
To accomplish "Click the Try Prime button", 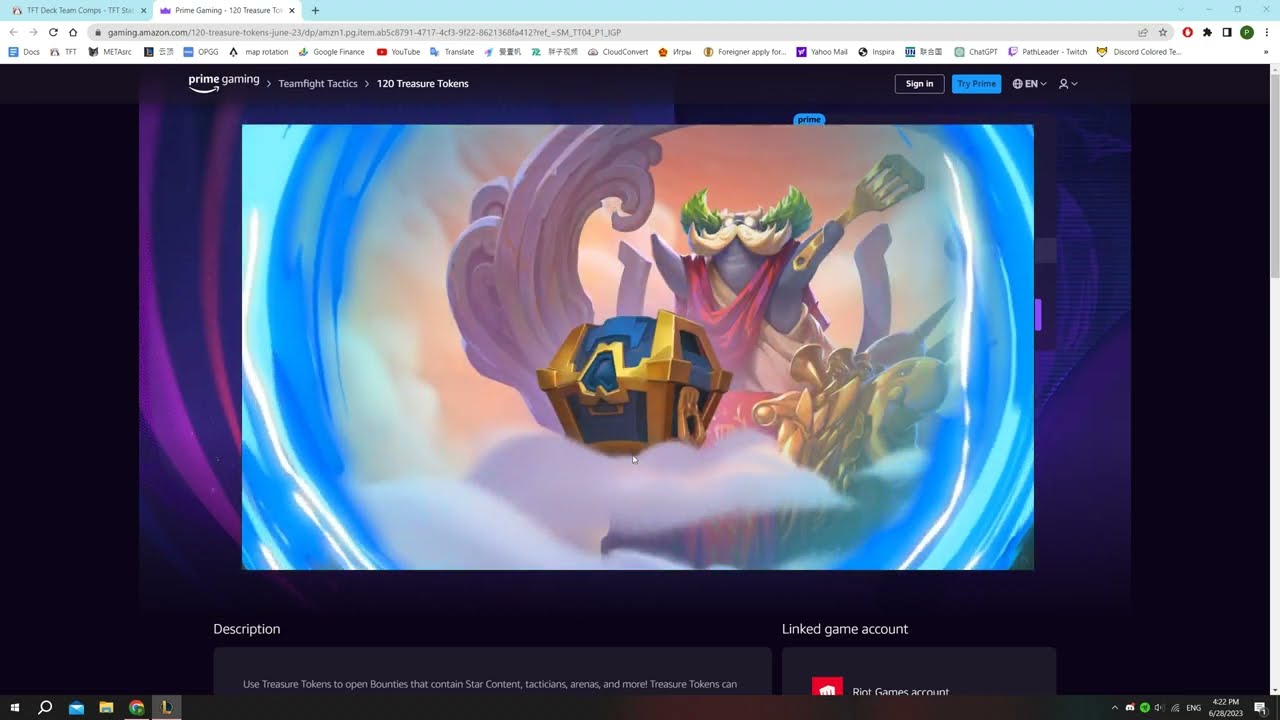I will [976, 84].
